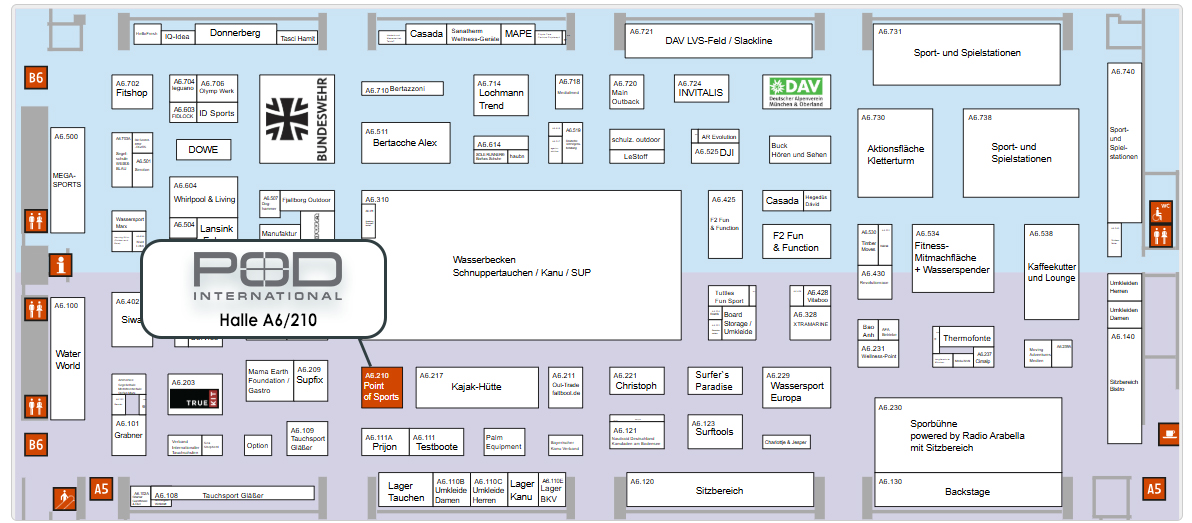
Task: Go to hall A5 via bottom-right marker
Action: coord(1153,489)
